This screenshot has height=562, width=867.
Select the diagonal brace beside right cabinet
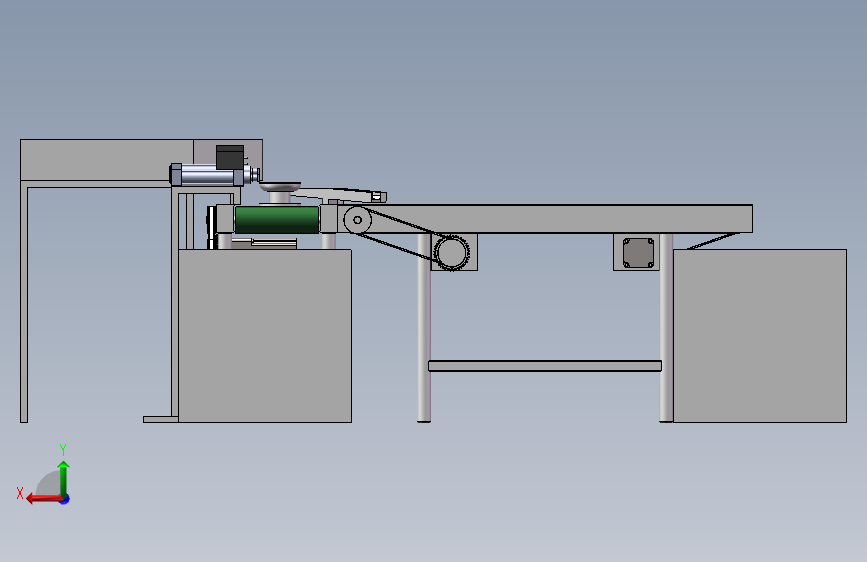[x=713, y=241]
